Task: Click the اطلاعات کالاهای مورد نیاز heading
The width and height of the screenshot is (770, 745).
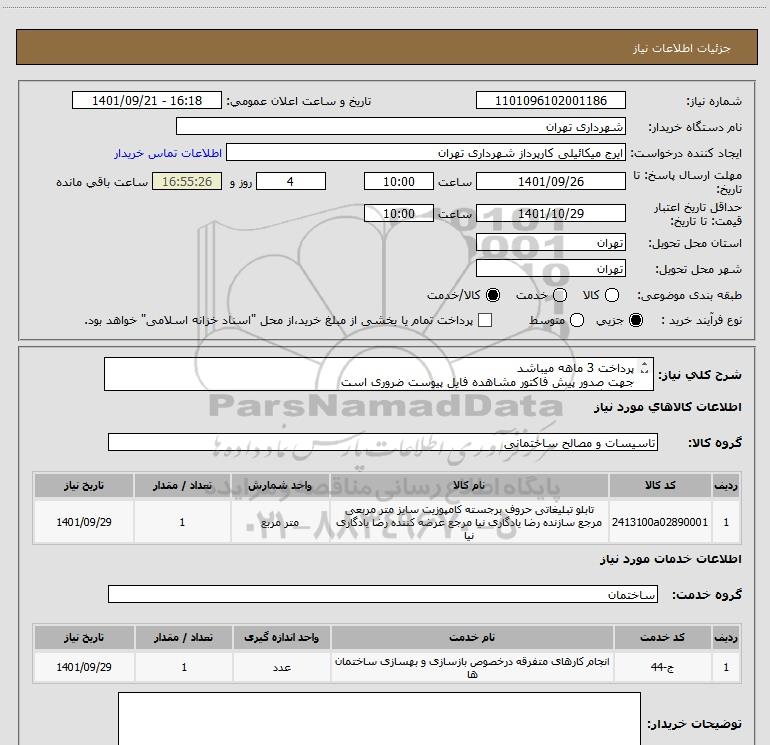Action: [x=668, y=407]
